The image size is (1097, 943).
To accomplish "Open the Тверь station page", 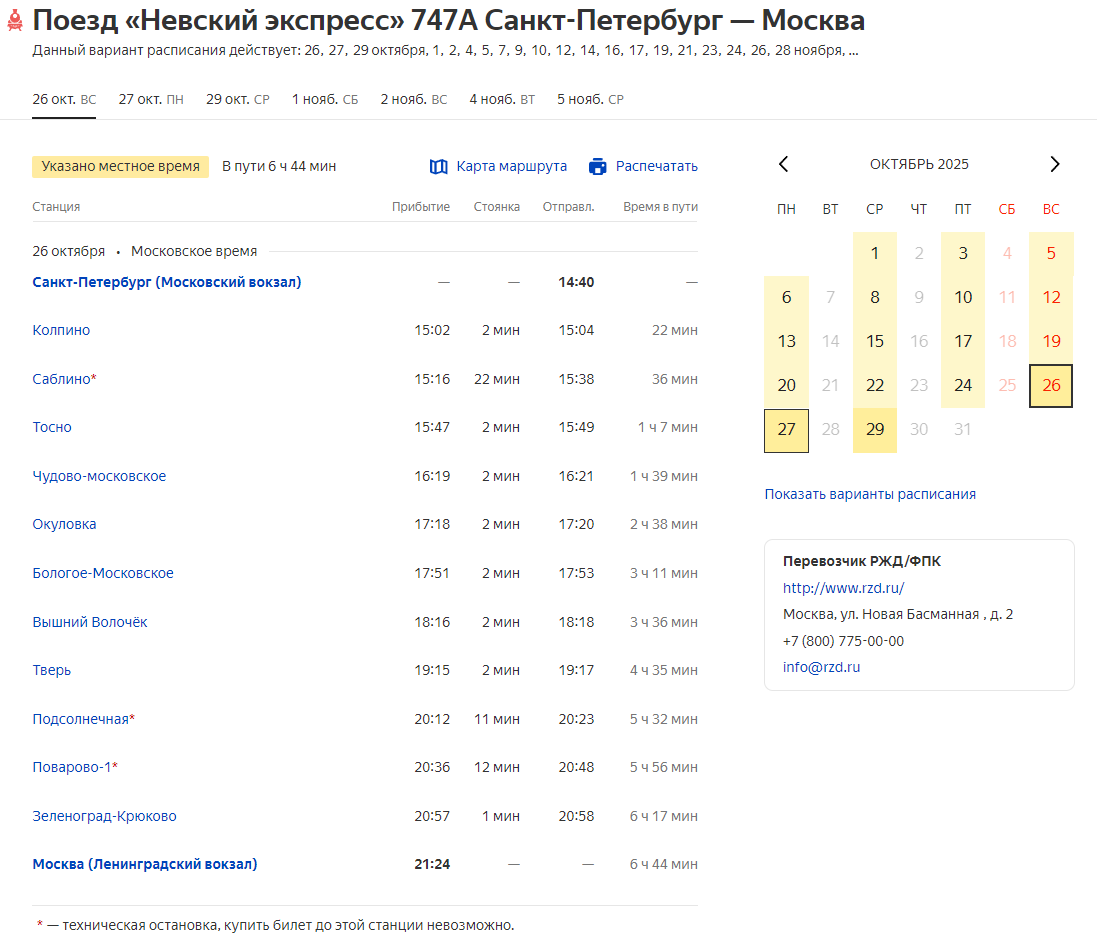I will click(x=51, y=670).
